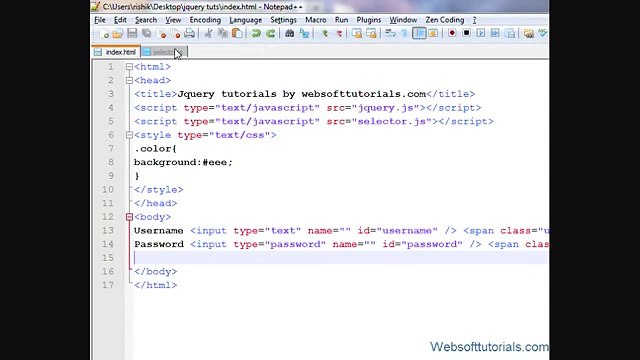Open the Search menu
640x360 pixels.
click(x=146, y=20)
